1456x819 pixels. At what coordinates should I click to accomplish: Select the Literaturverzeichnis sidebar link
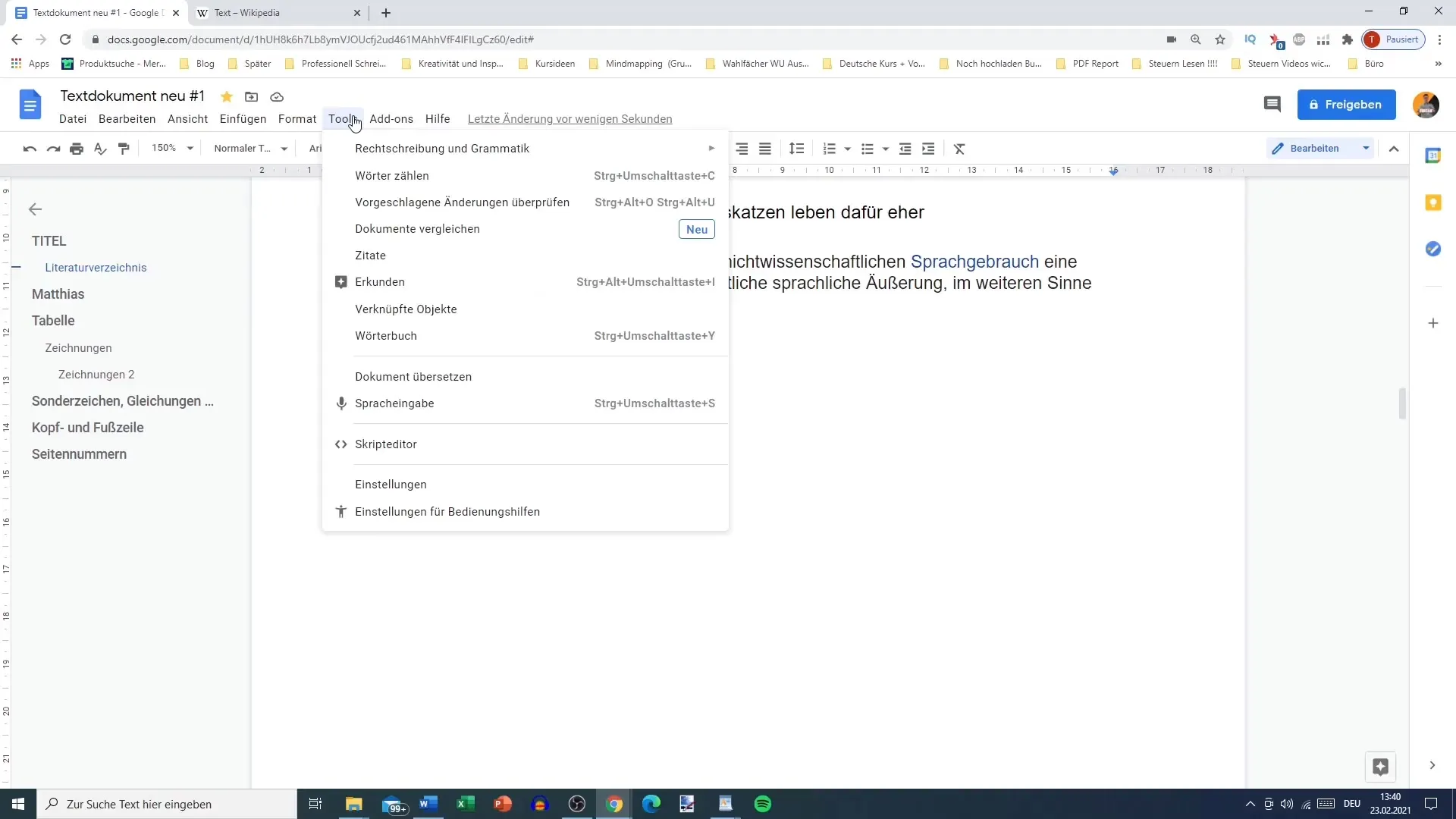pos(95,267)
